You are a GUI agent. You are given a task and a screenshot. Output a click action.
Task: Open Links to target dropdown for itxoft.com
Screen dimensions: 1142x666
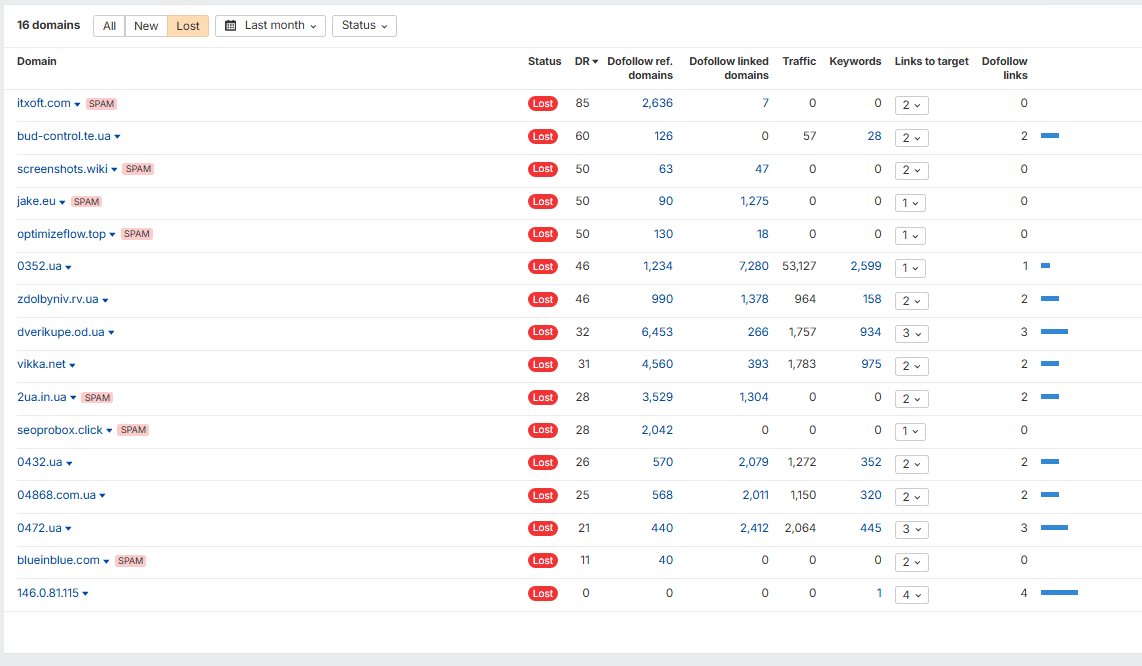[911, 105]
